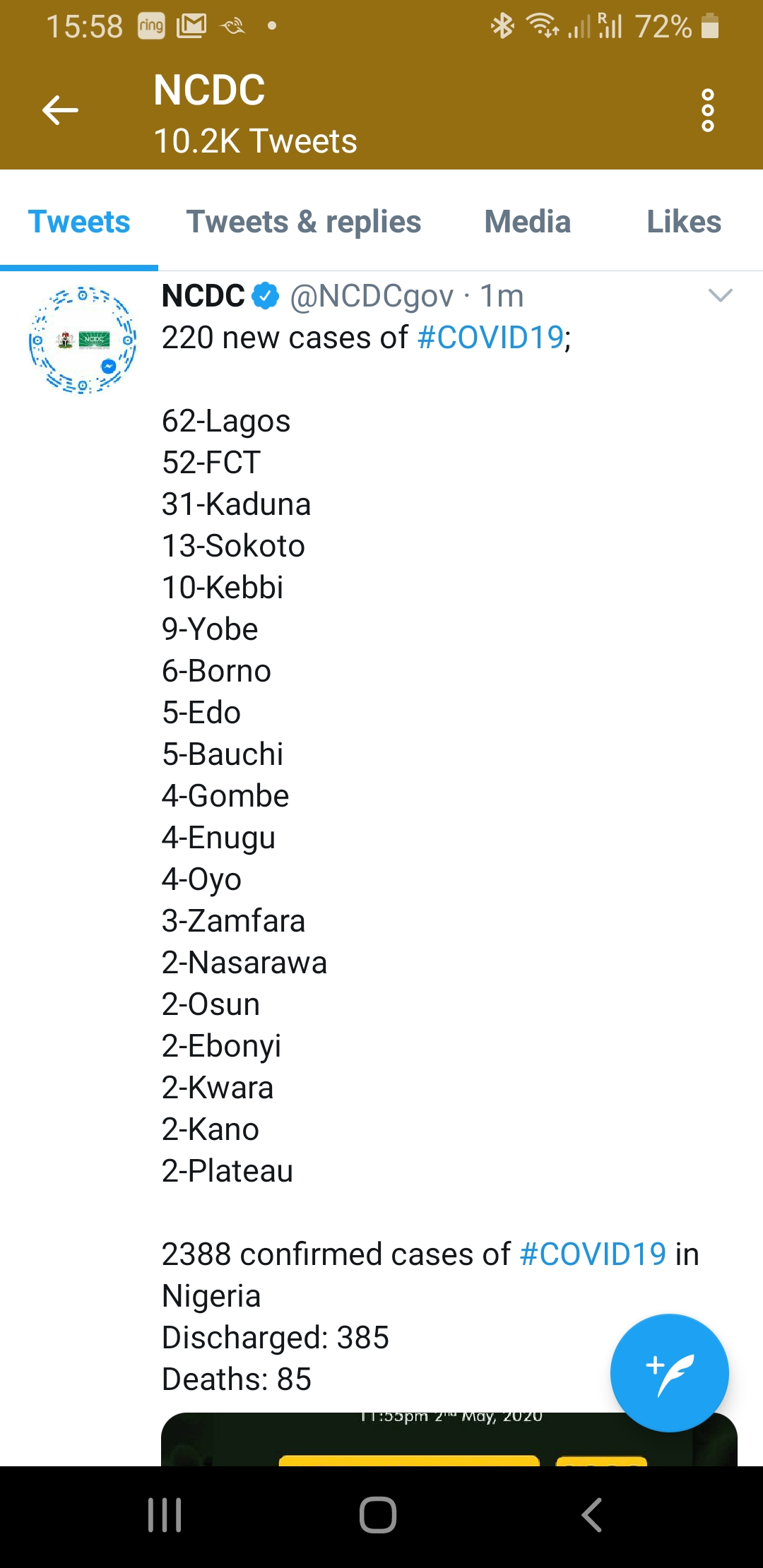Screen dimensions: 763x1568
Task: Open the Likes tab
Action: pyautogui.click(x=684, y=222)
